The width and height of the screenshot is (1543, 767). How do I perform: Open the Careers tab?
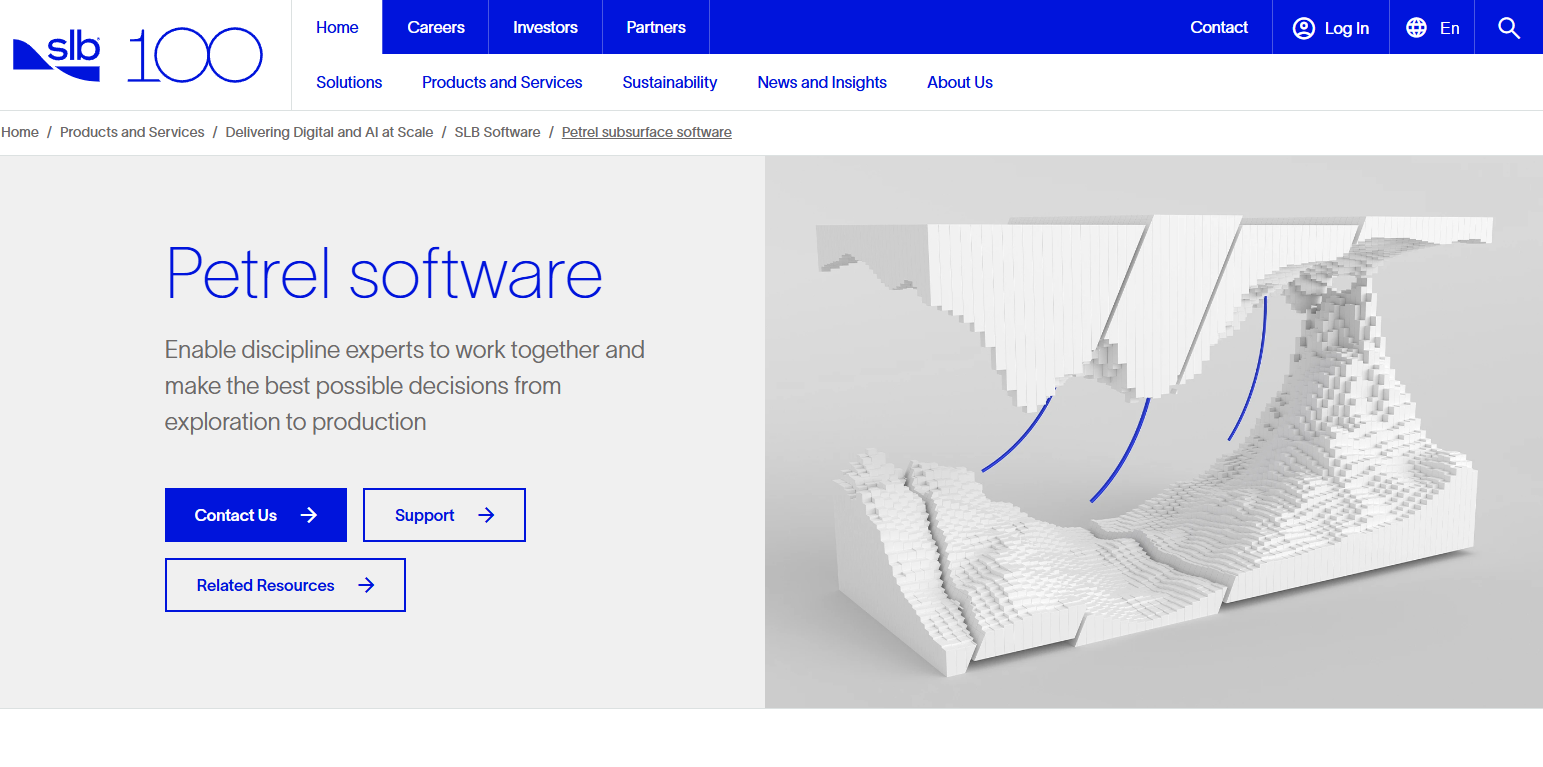tap(436, 27)
